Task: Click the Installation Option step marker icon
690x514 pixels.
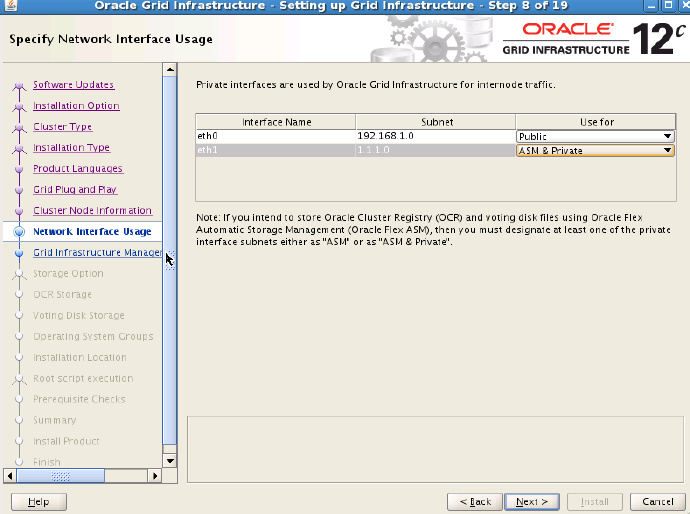Action: tap(19, 106)
